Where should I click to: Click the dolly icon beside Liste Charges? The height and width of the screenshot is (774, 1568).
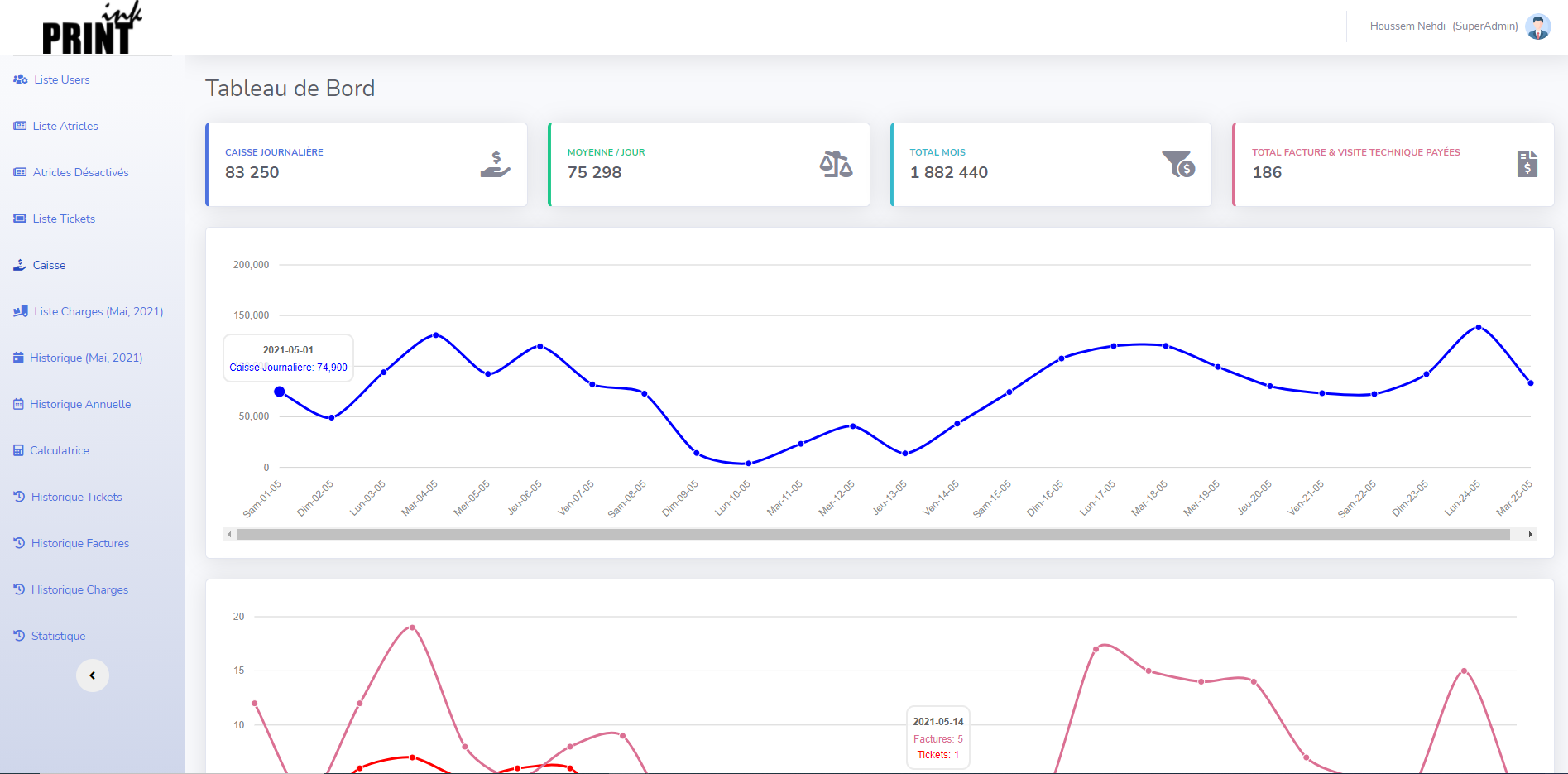[x=21, y=311]
